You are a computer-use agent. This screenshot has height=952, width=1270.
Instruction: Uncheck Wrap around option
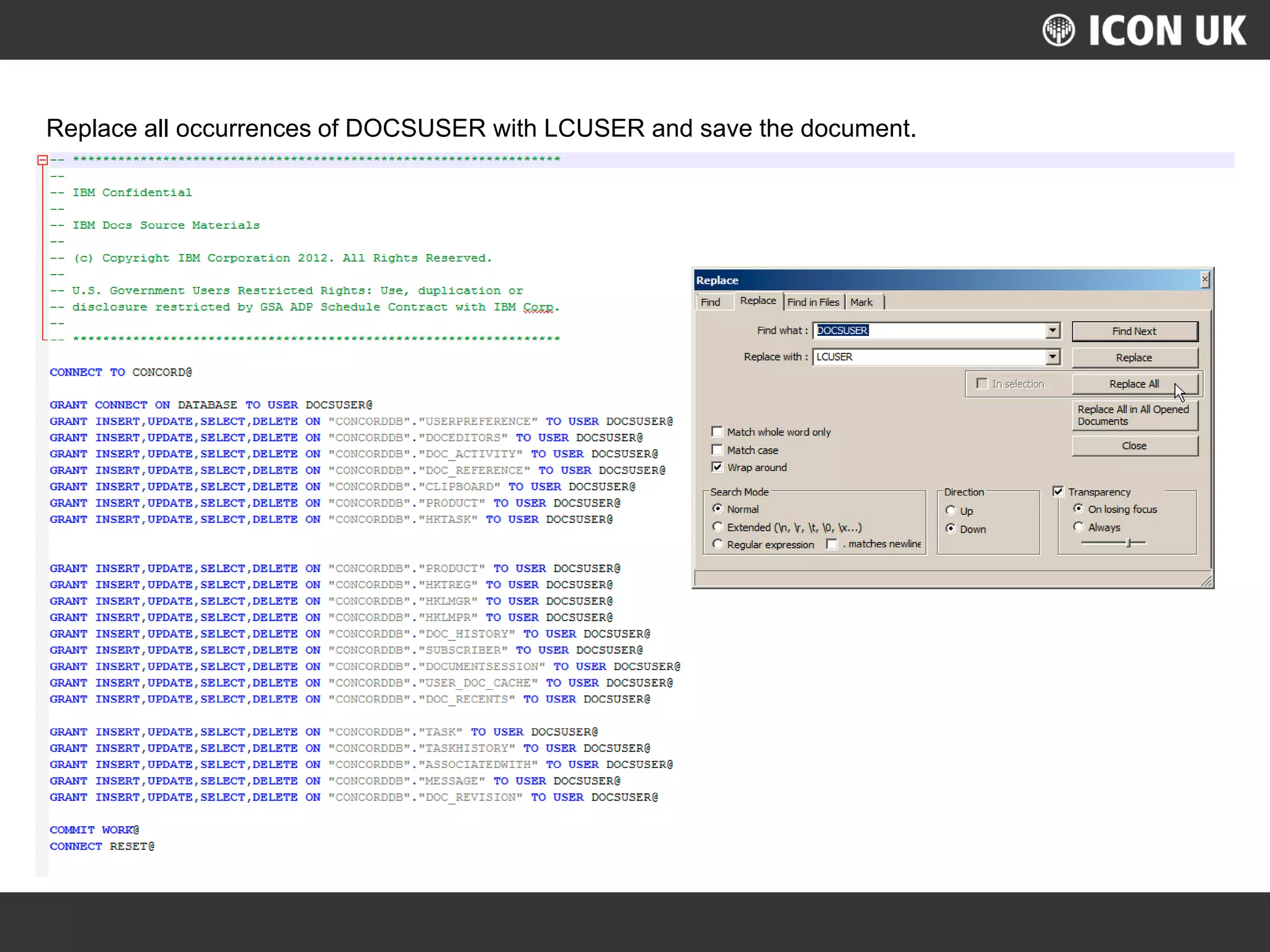(717, 467)
